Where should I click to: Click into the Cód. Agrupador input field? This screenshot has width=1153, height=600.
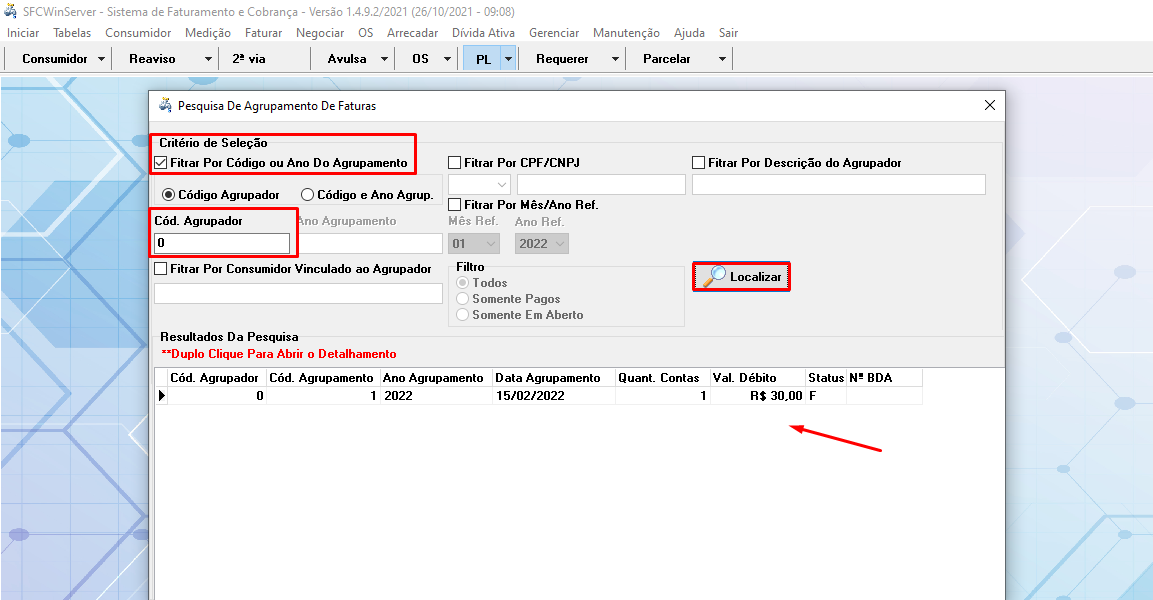click(x=222, y=243)
